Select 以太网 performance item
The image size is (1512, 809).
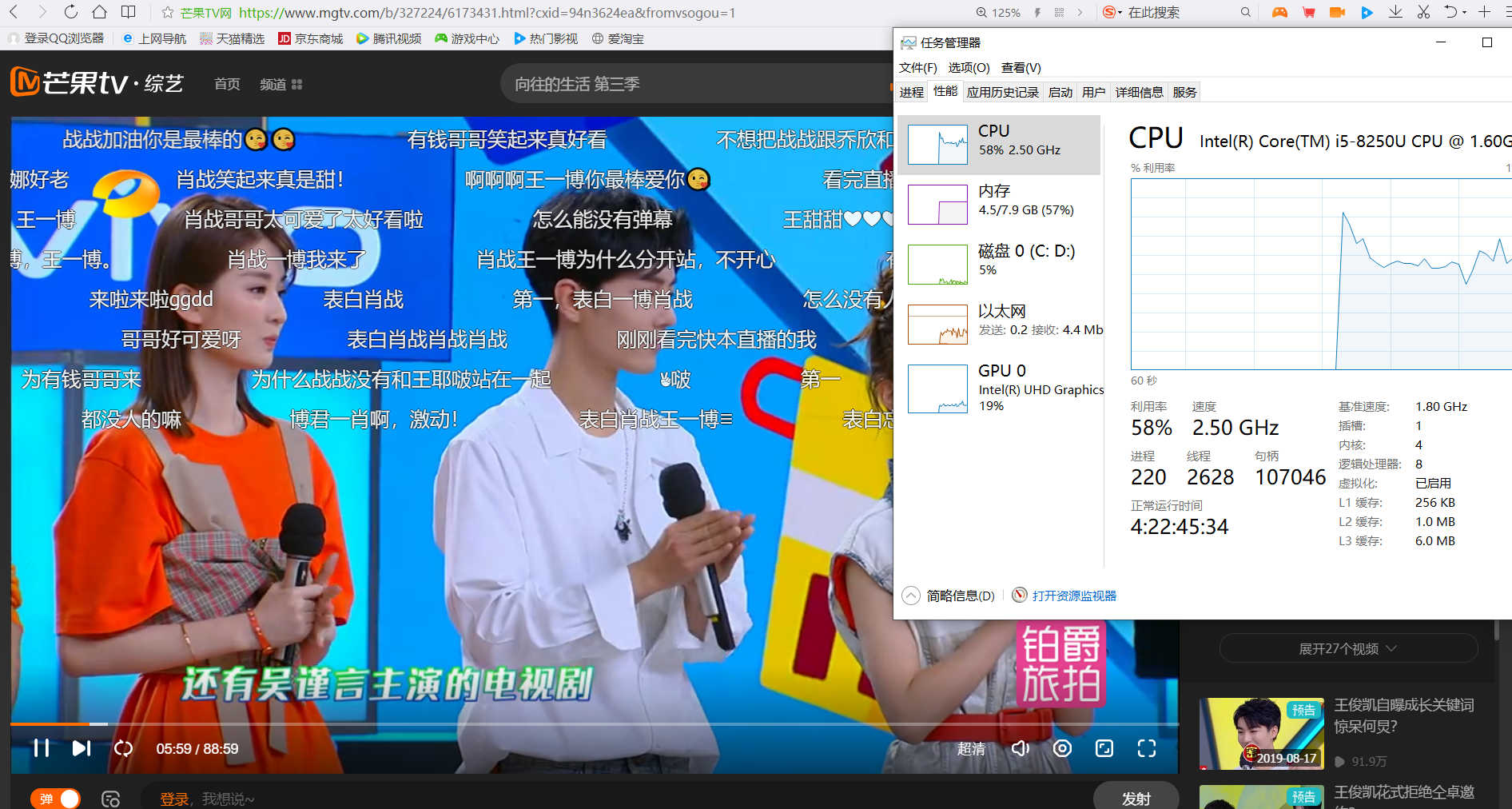click(x=999, y=325)
